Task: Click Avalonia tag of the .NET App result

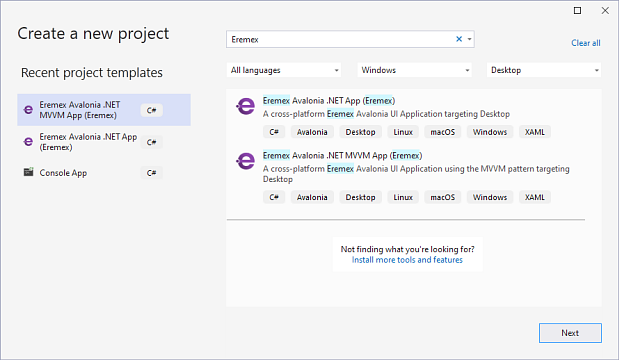Action: (312, 132)
